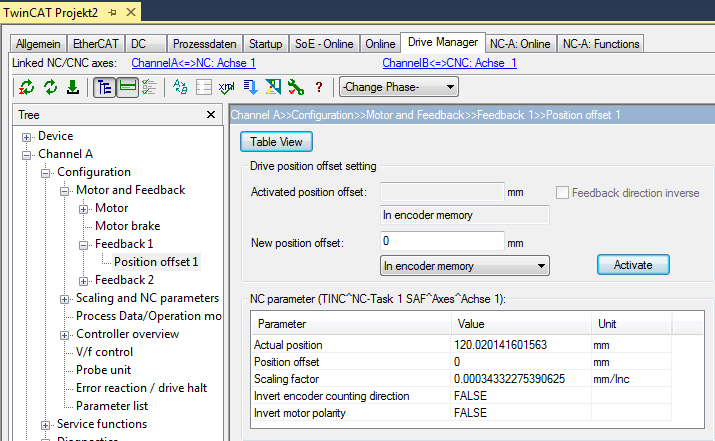Open the ChannelB<=>CNC: Achse_1 link
This screenshot has height=441, width=715.
click(x=450, y=63)
